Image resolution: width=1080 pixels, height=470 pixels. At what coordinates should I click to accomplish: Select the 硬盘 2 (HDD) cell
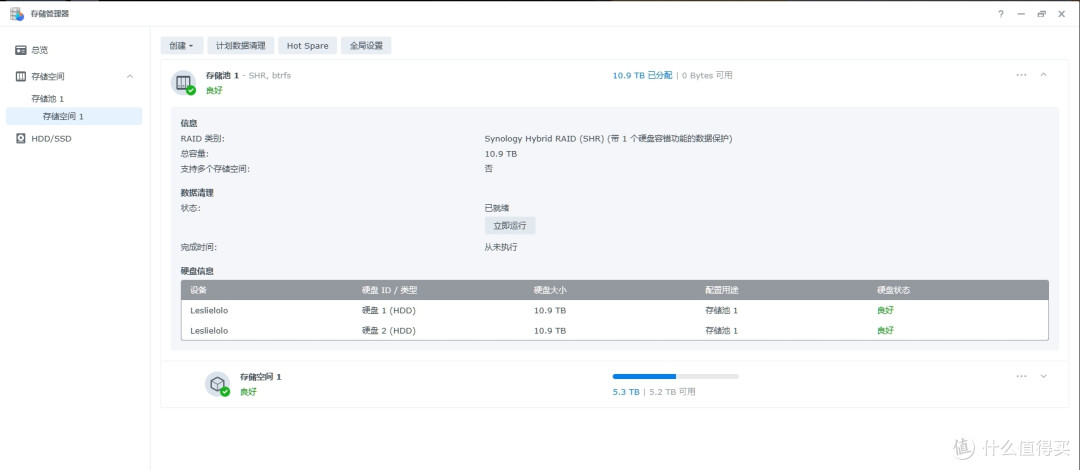coord(388,331)
